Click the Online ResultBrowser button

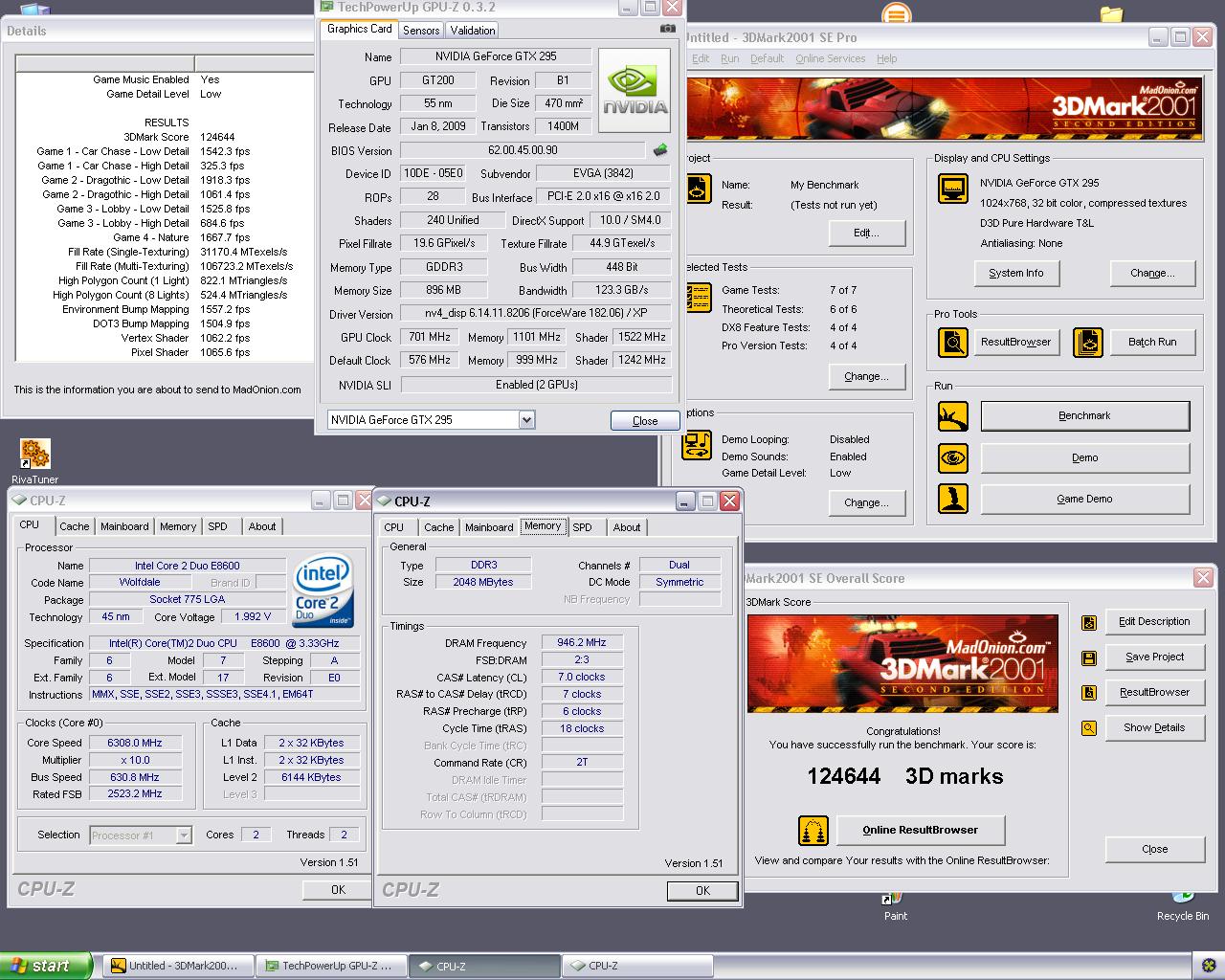[x=920, y=831]
